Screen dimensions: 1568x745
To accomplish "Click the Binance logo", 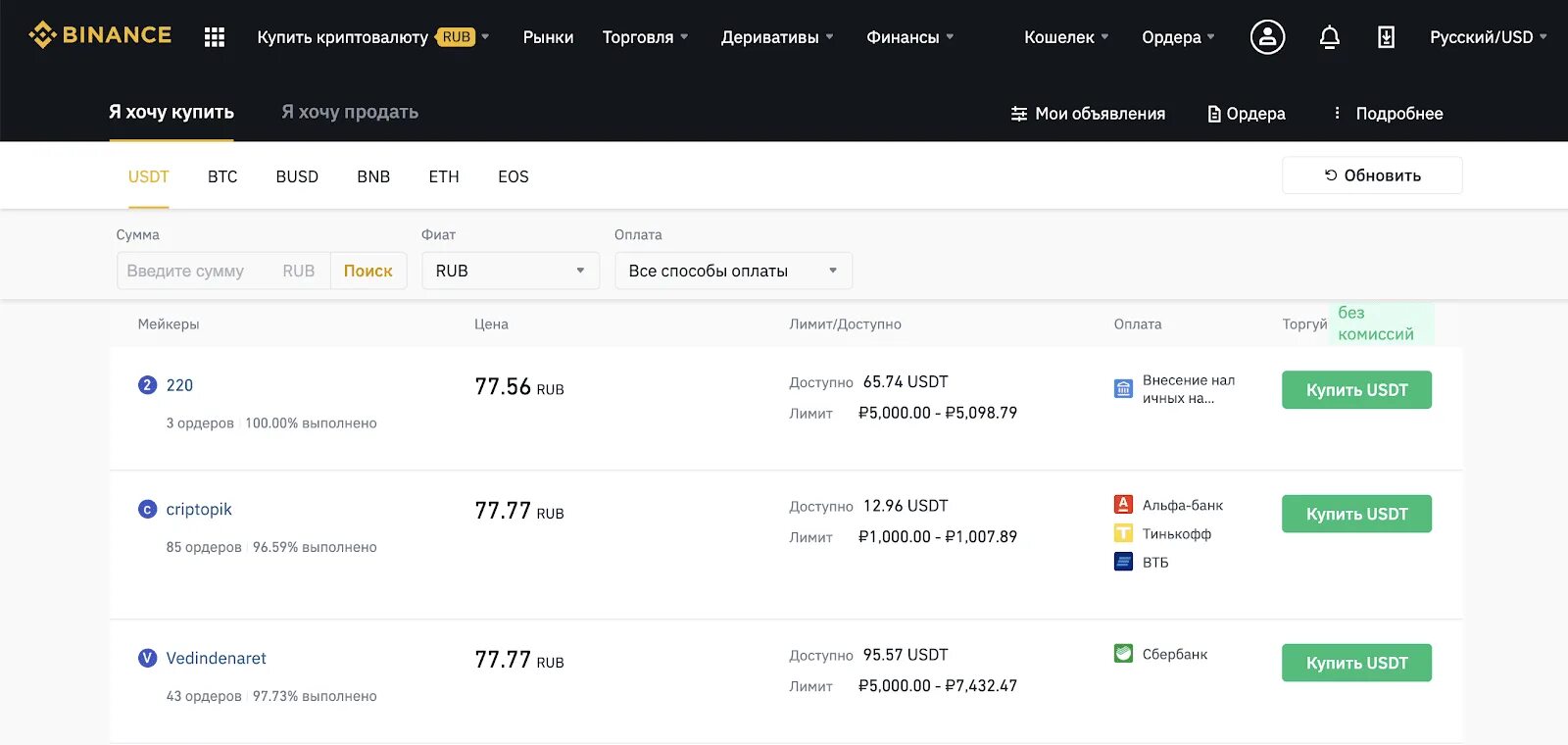I will (100, 35).
